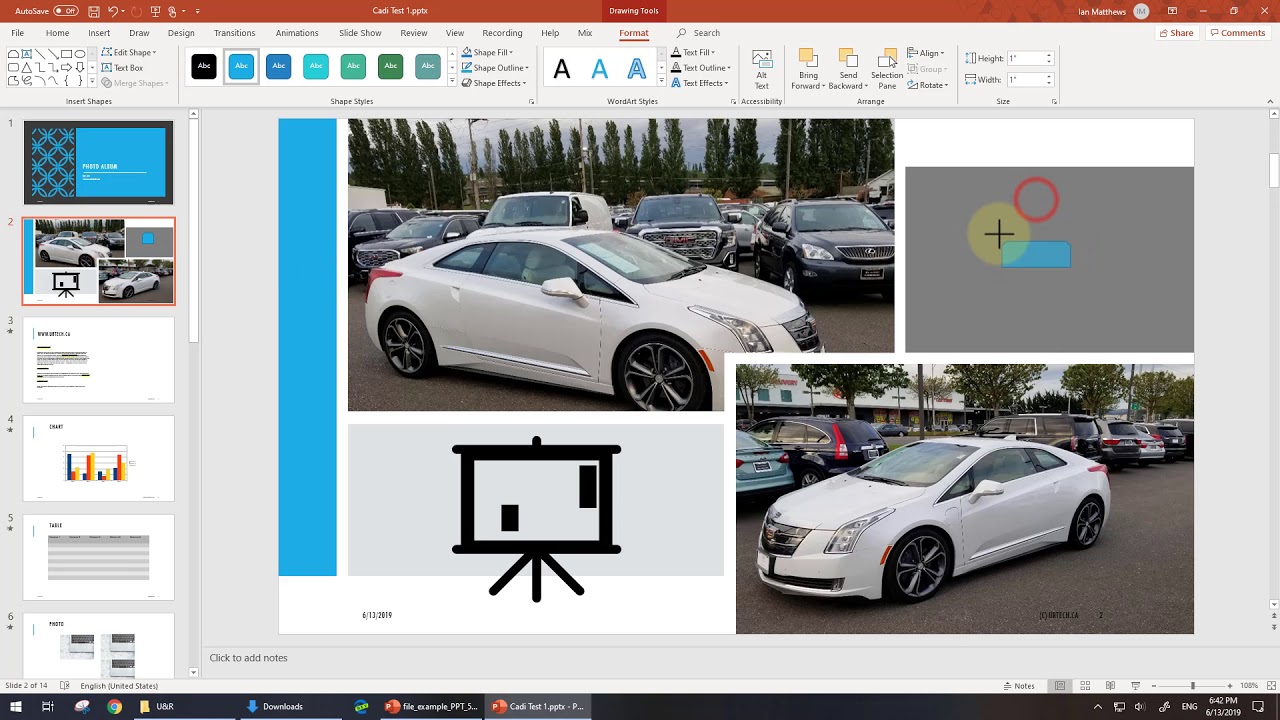The image size is (1280, 720).
Task: Open Shape Styles dialog launcher
Action: point(531,102)
